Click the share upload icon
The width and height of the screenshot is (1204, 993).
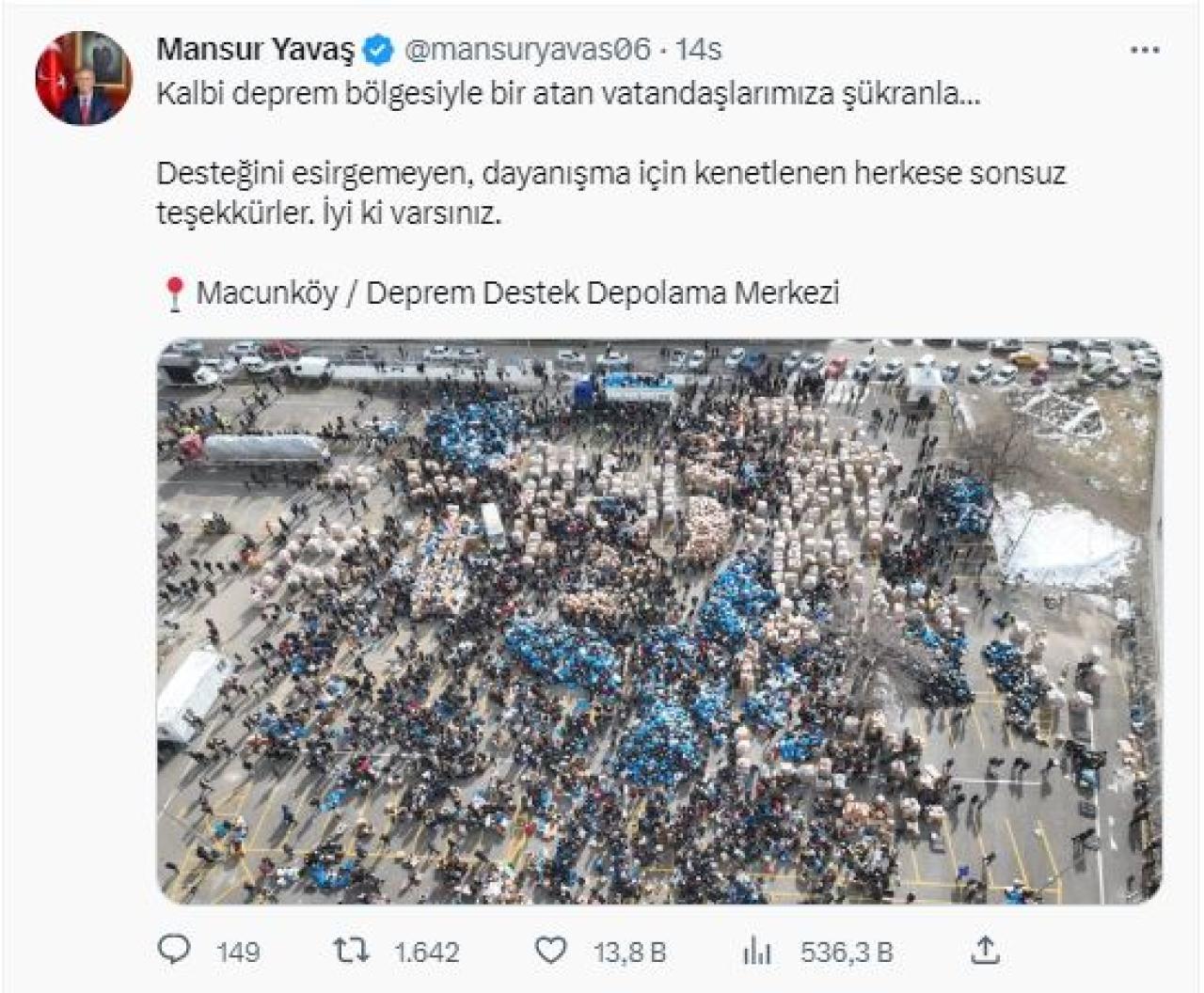click(x=984, y=950)
